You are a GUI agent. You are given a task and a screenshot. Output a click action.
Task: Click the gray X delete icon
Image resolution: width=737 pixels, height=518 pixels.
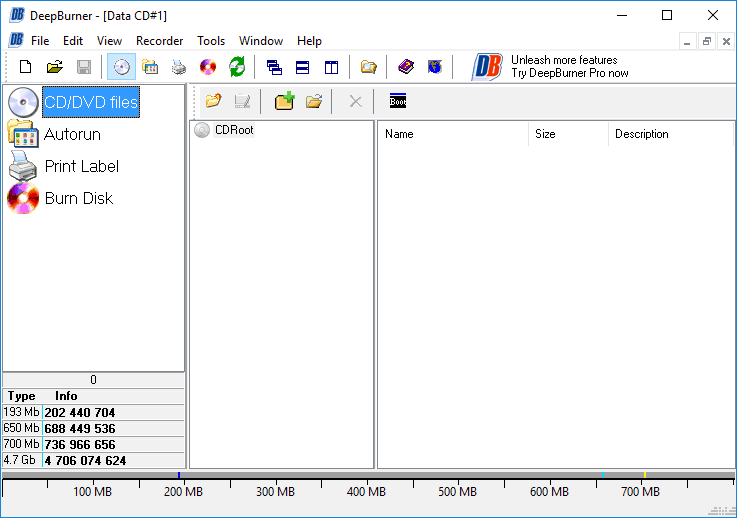(x=355, y=101)
